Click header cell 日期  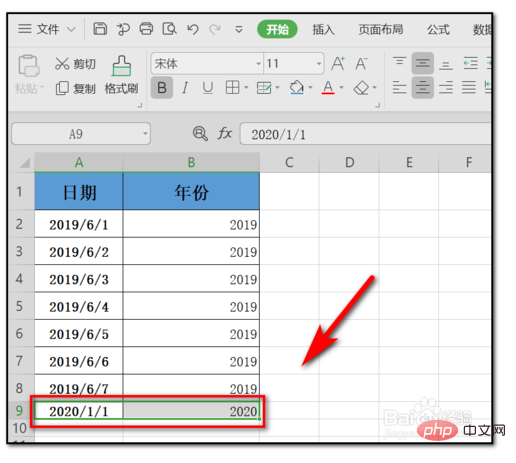[79, 192]
